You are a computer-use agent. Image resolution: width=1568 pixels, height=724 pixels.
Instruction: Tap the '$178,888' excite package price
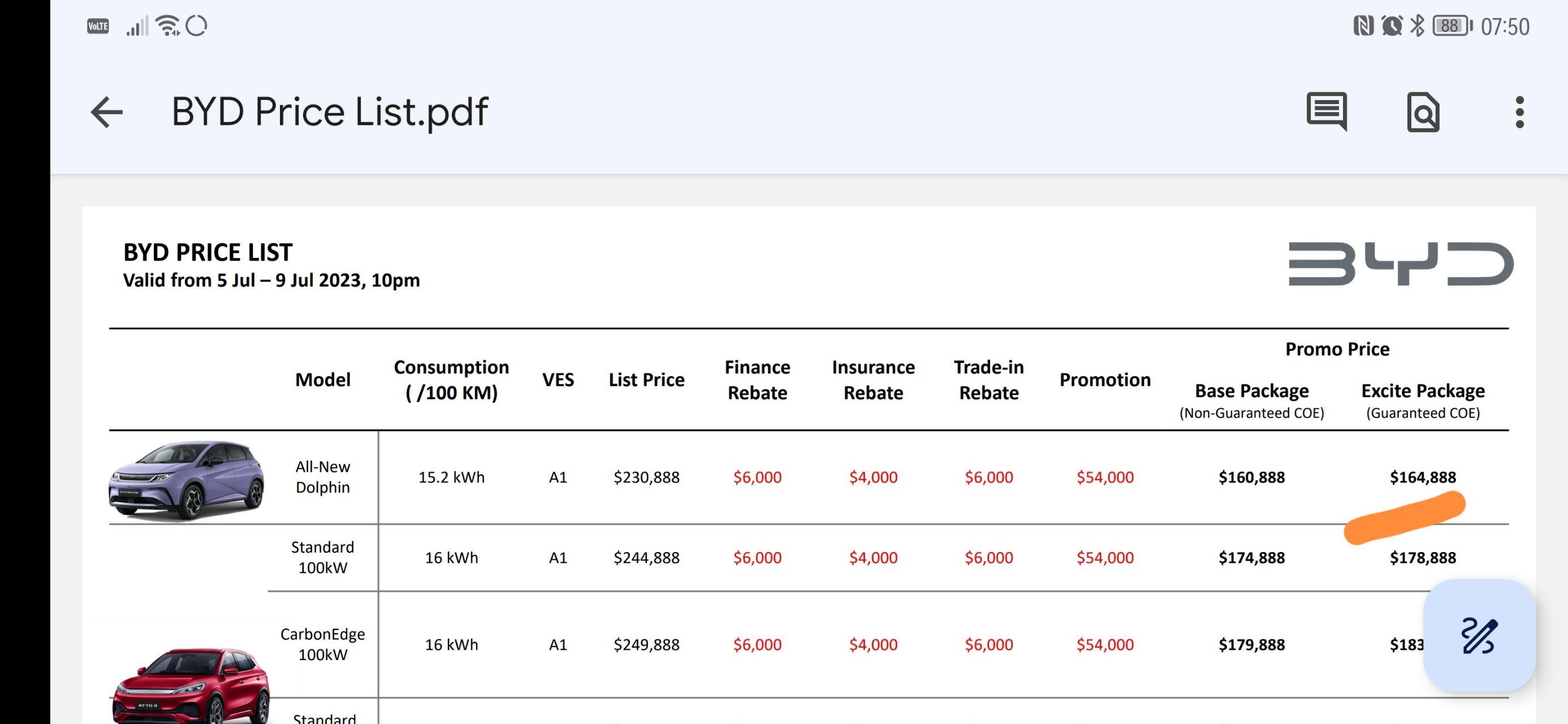1423,557
